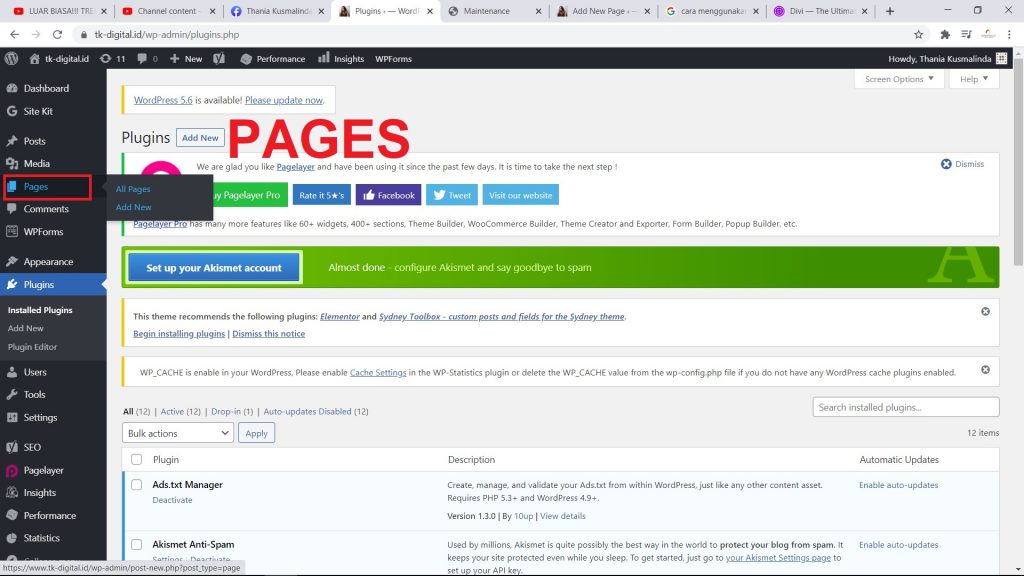The width and height of the screenshot is (1024, 576).
Task: Open Insights in the admin bar
Action: point(340,58)
